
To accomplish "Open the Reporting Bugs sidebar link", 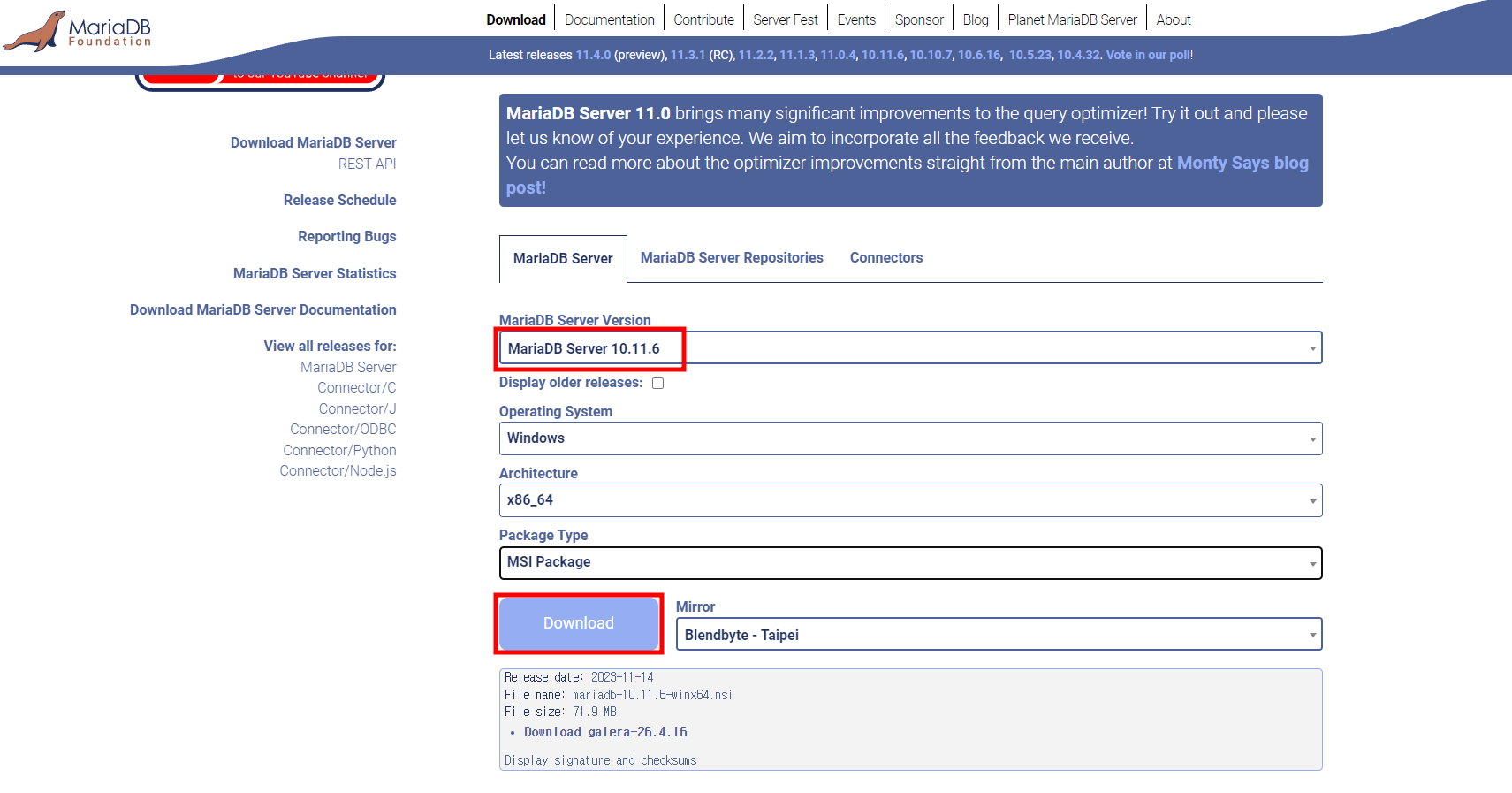I will (346, 236).
